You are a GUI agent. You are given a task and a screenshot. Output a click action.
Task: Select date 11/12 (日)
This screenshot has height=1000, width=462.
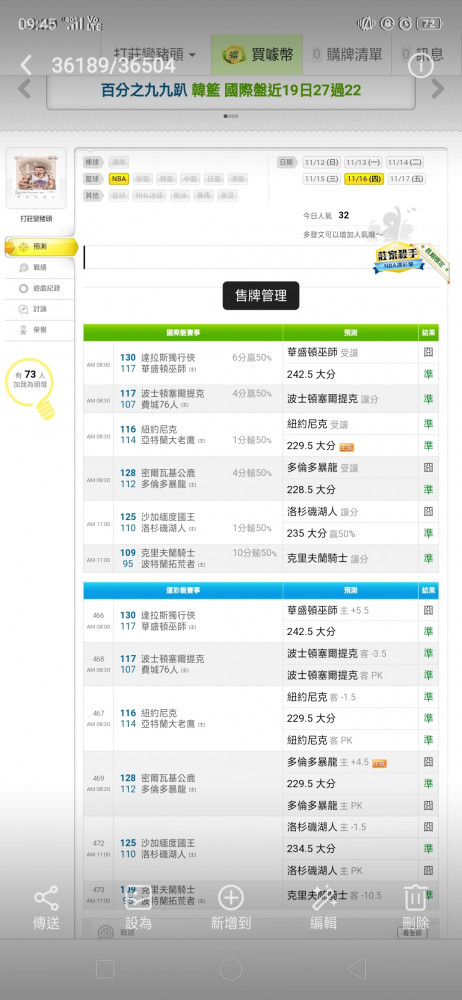pyautogui.click(x=322, y=163)
